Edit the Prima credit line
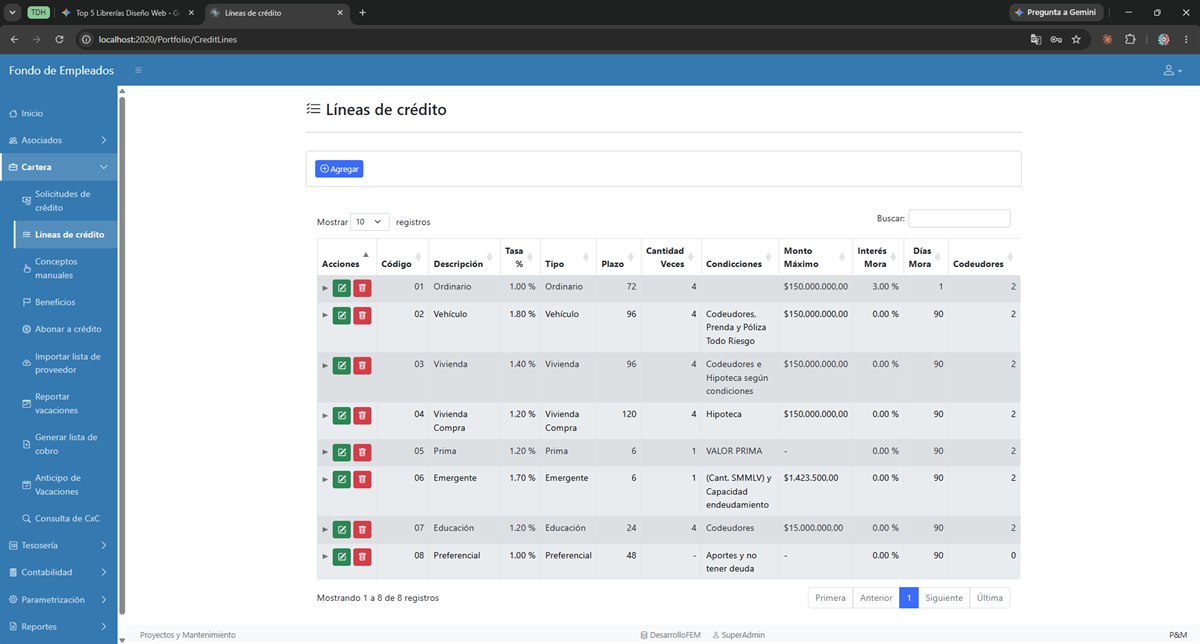The height and width of the screenshot is (644, 1200). [342, 452]
